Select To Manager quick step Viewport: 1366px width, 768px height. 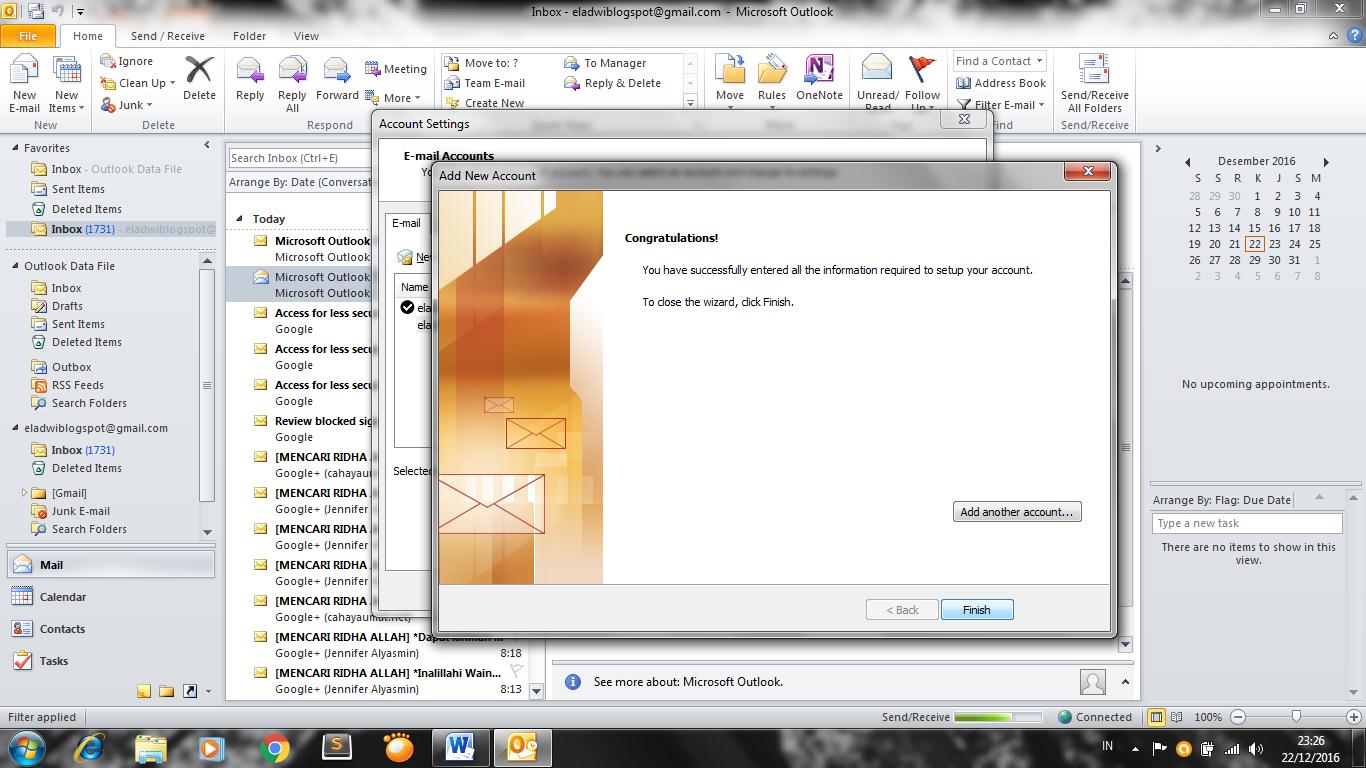pos(606,63)
